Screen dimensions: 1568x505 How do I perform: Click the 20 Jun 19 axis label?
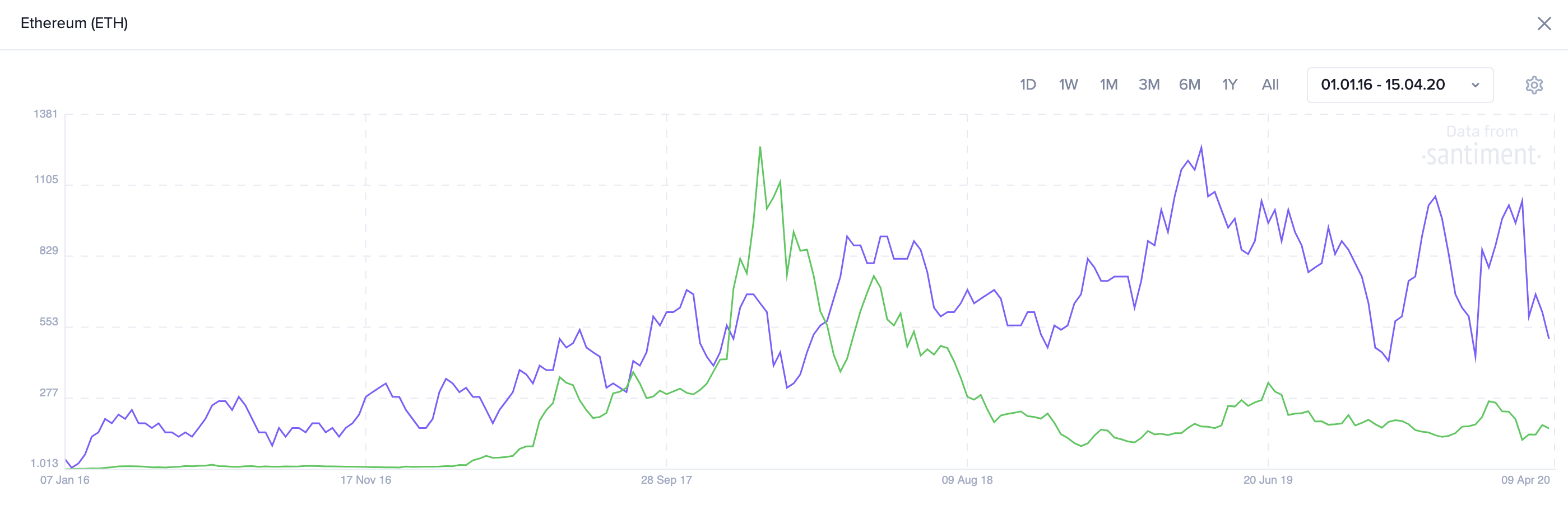click(x=1267, y=480)
